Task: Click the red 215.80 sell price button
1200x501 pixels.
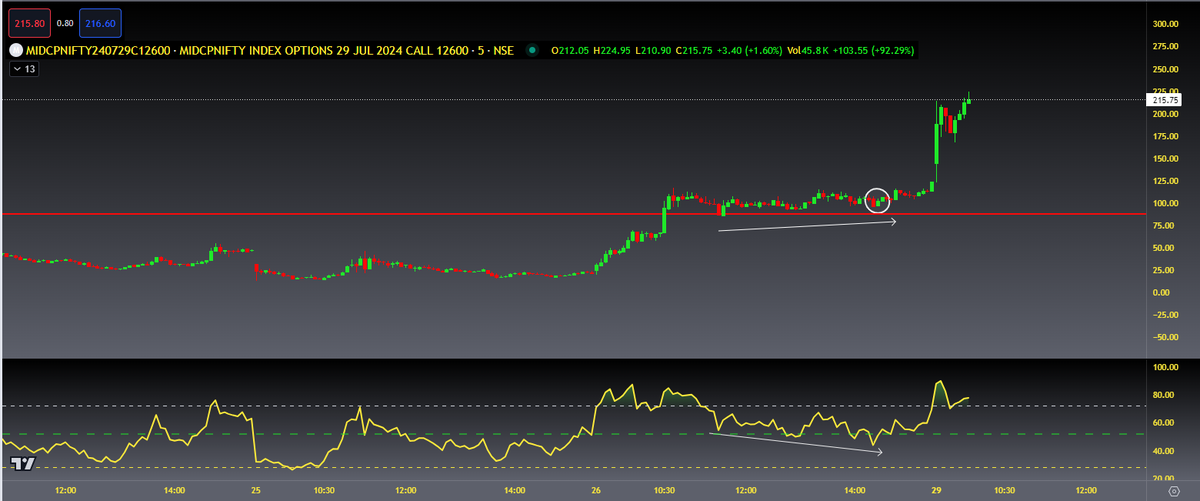Action: (x=27, y=22)
